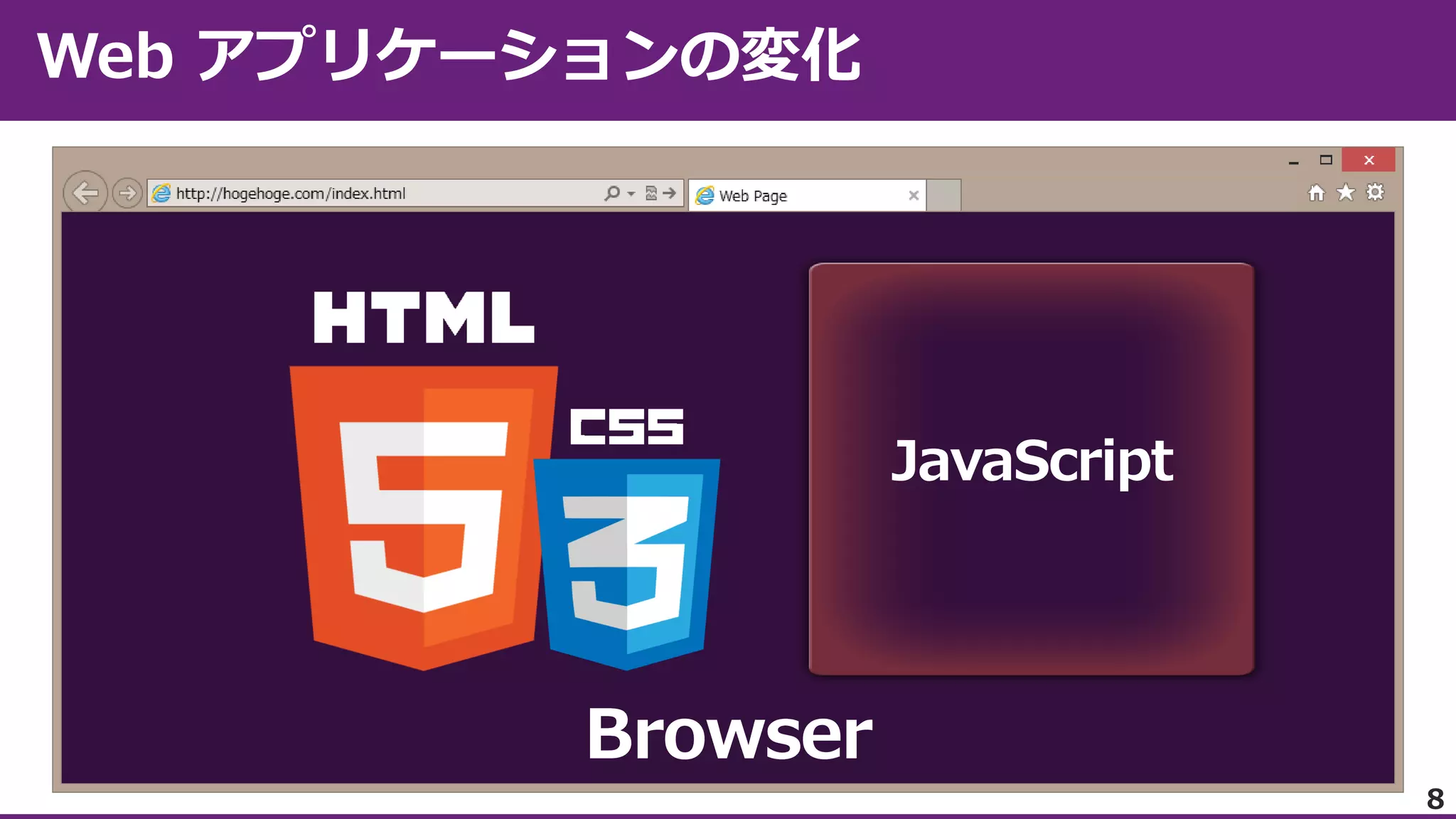Click the Go arrow in address bar

670,193
